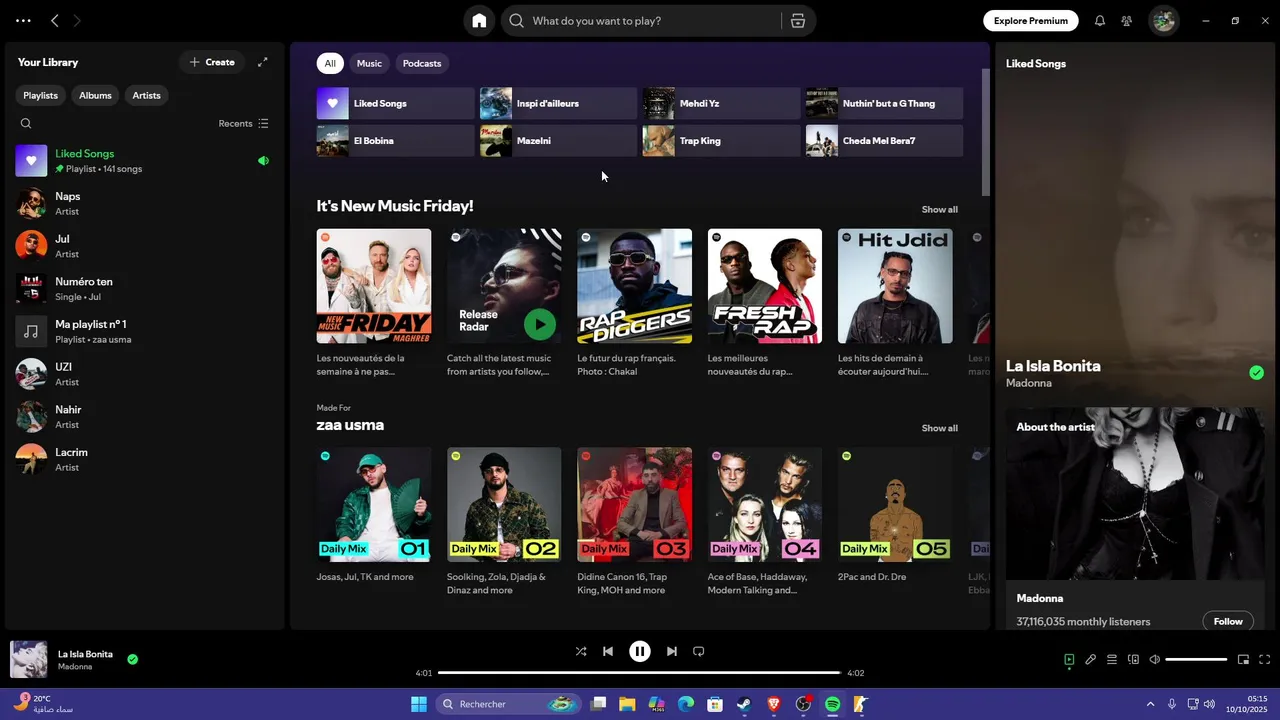This screenshot has height=720, width=1280.
Task: Select the Music filter tab
Action: pos(369,63)
